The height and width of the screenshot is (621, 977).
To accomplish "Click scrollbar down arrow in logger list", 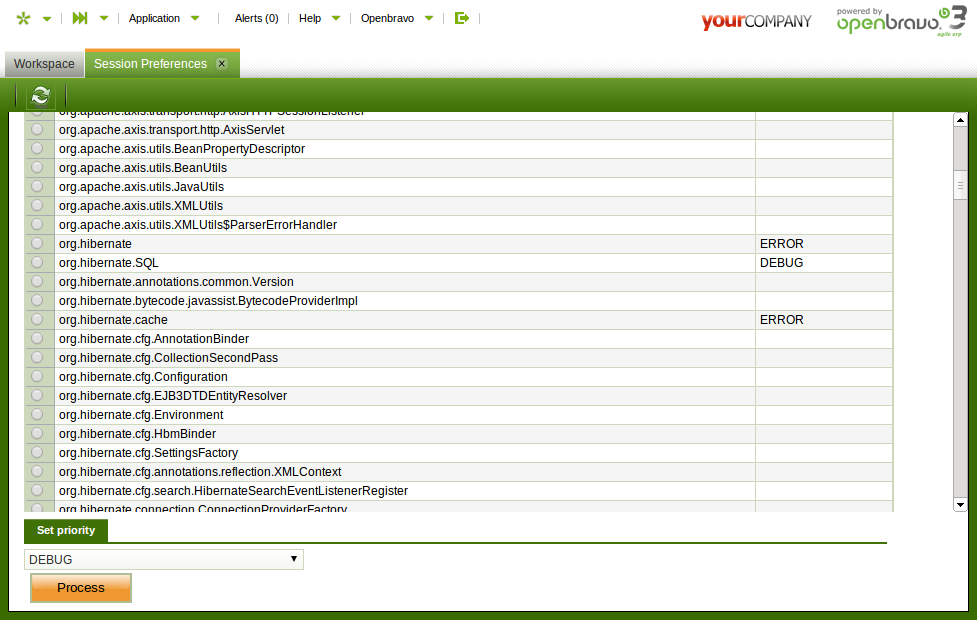I will [x=960, y=505].
